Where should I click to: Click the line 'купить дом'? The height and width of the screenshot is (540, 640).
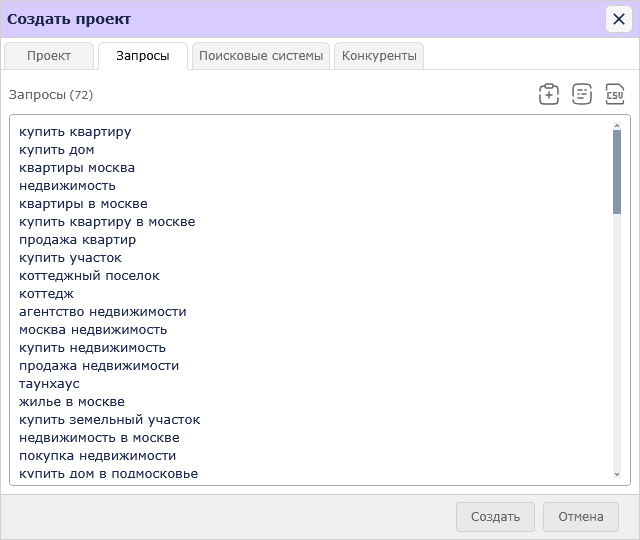[57, 150]
